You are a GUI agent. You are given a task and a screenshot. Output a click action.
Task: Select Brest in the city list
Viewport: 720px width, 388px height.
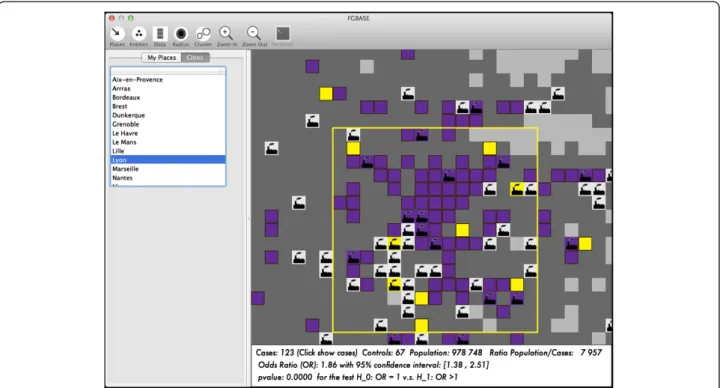(168, 106)
